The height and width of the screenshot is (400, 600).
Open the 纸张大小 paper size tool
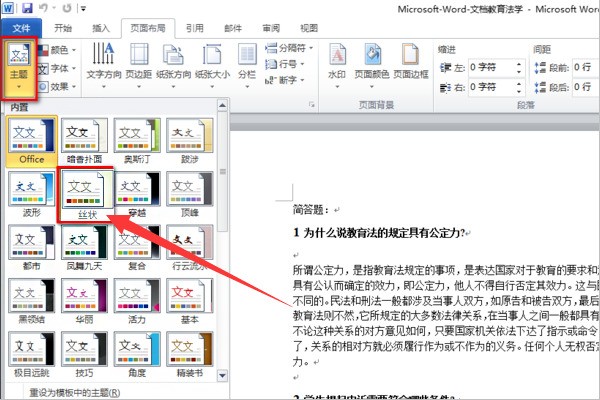click(x=212, y=58)
